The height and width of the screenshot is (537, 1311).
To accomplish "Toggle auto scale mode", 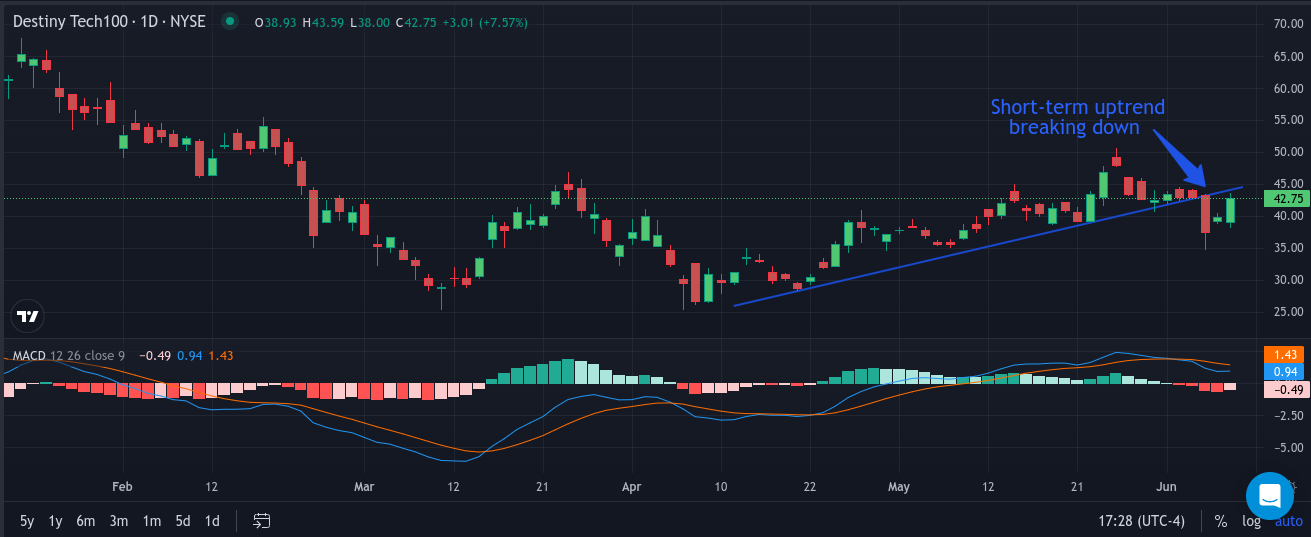I will point(1289,521).
